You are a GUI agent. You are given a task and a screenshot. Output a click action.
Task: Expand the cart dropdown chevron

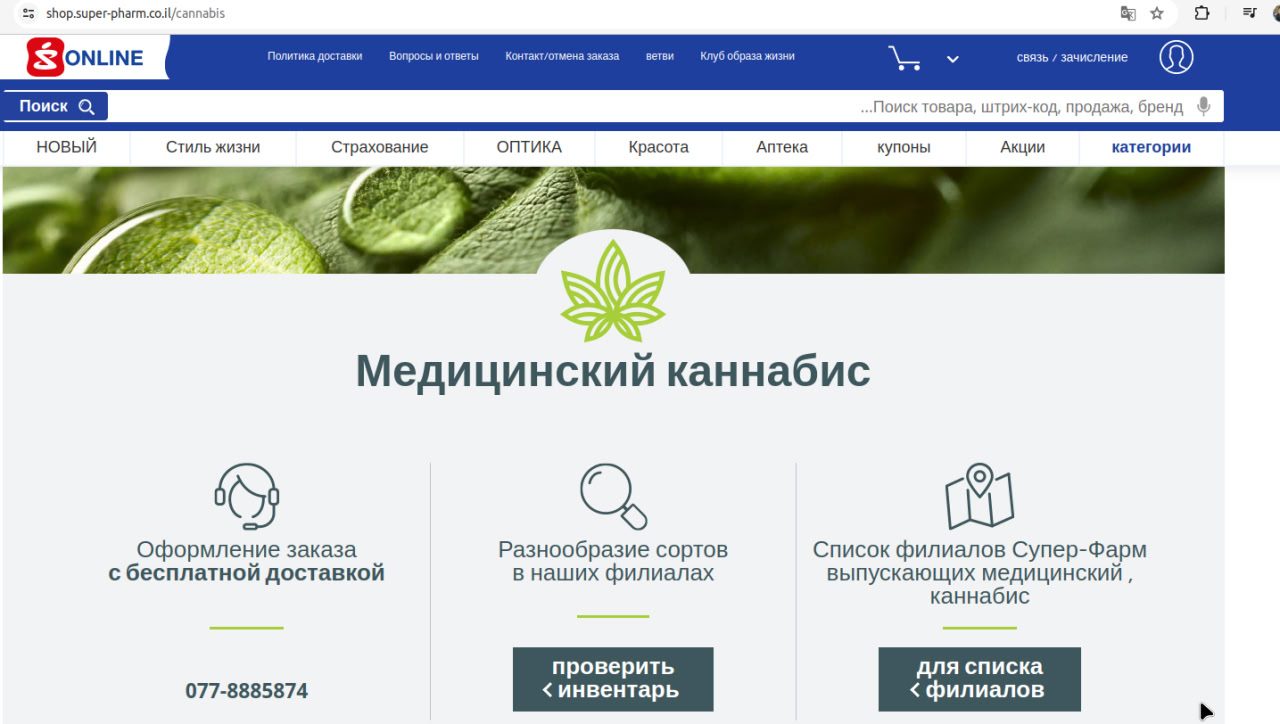(x=953, y=59)
